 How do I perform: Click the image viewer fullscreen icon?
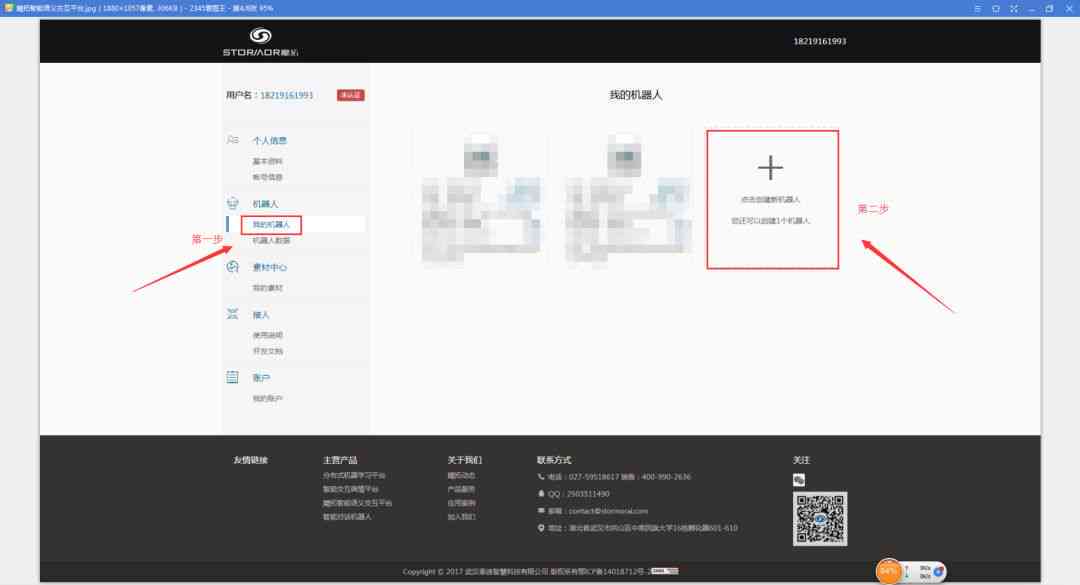pos(1014,8)
